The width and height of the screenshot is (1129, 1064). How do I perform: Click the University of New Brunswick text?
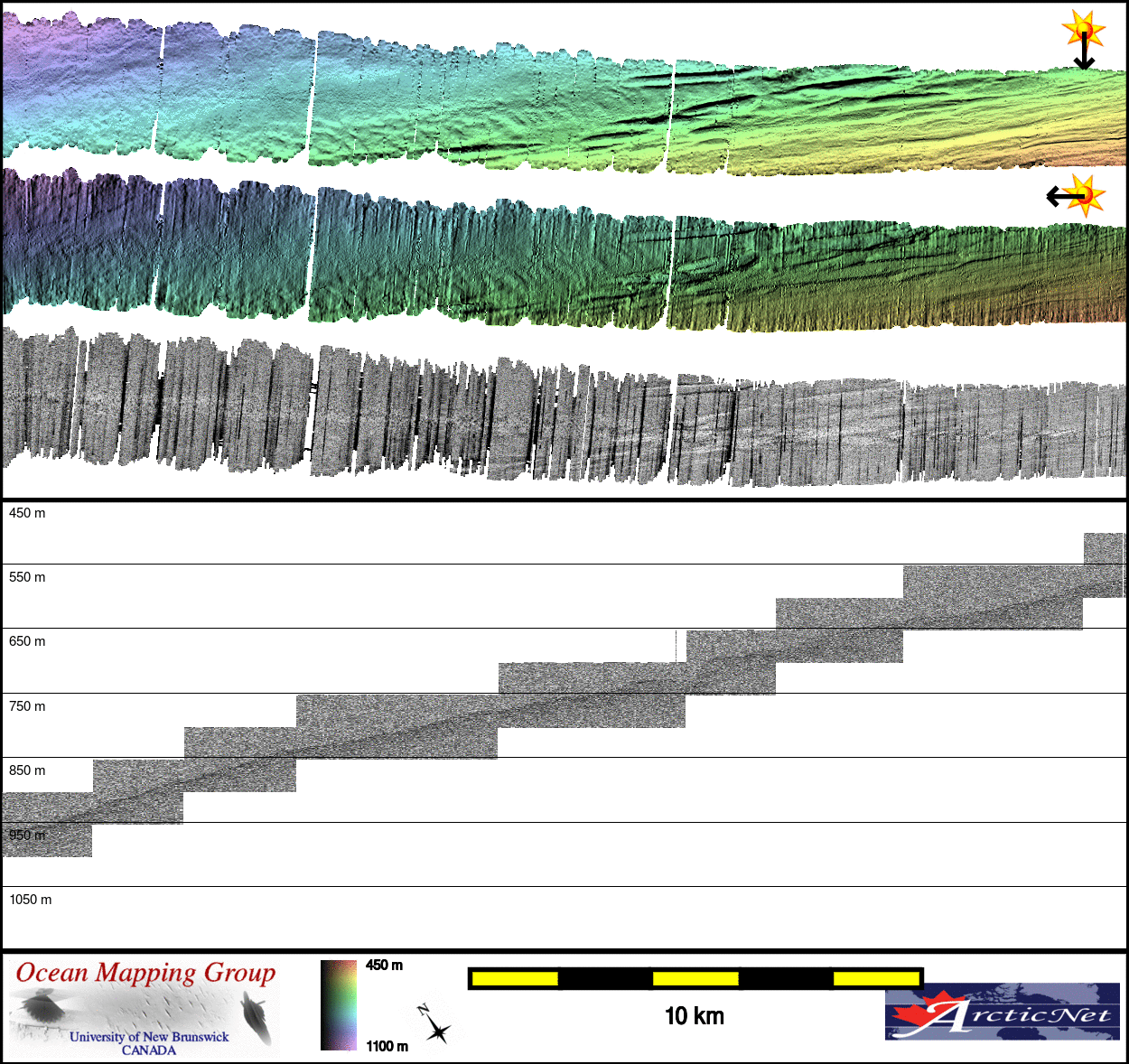149,1037
